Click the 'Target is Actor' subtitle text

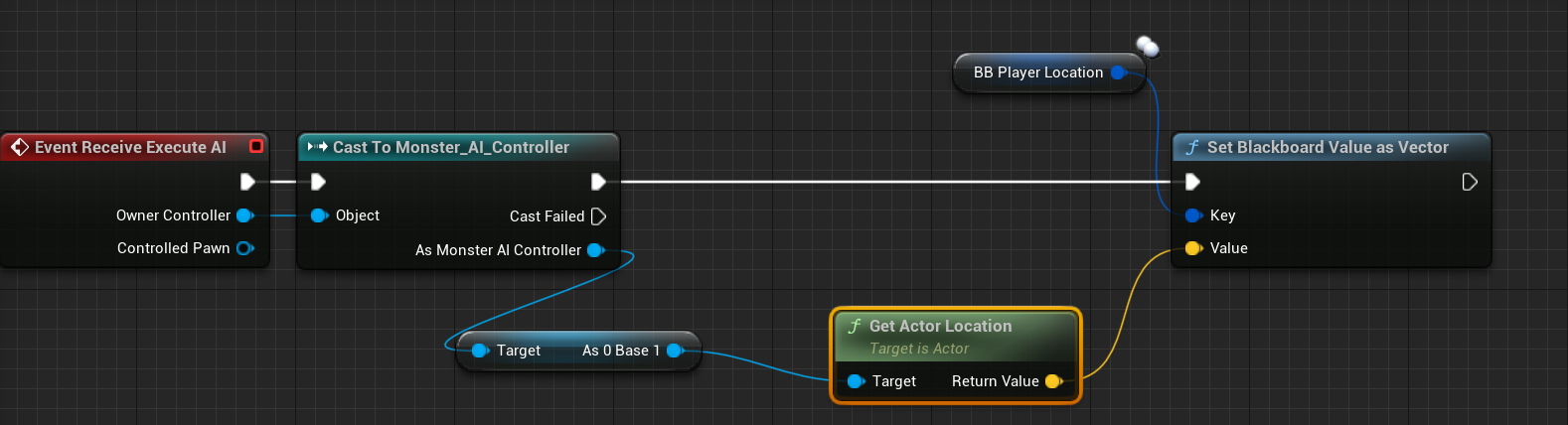919,349
